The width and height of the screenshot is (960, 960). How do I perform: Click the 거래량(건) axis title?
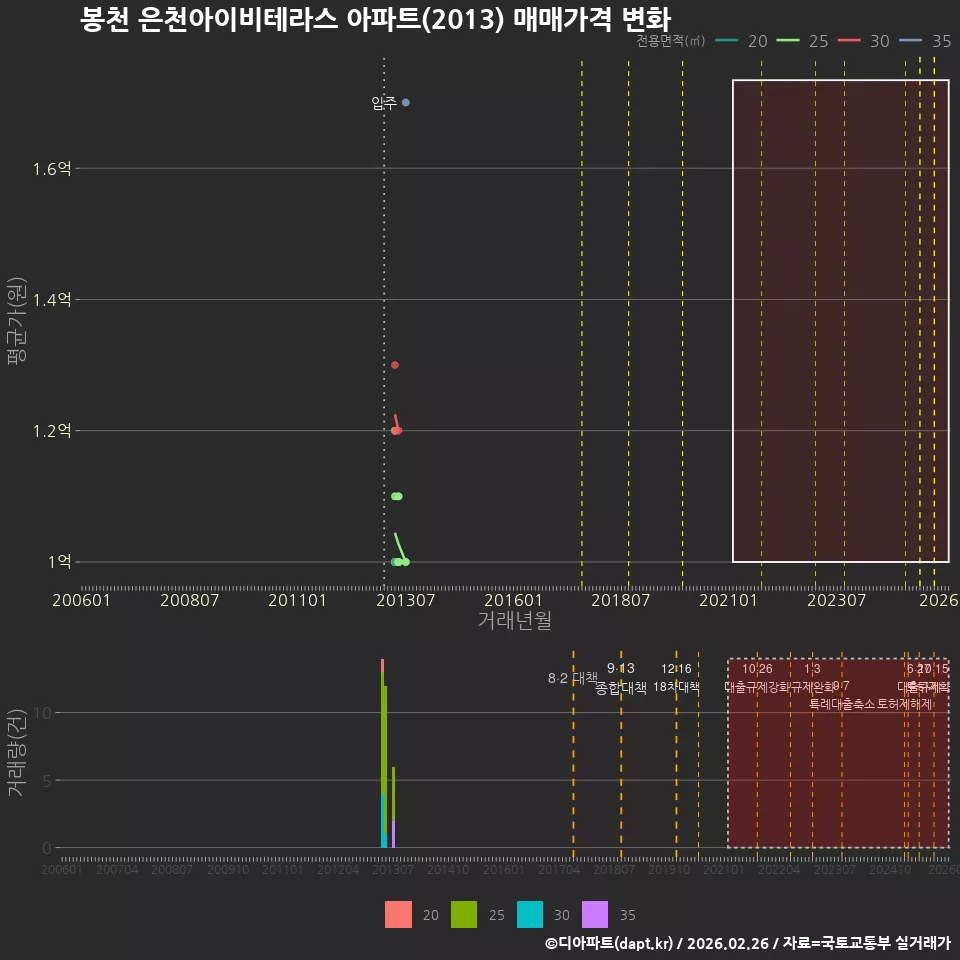[17, 752]
